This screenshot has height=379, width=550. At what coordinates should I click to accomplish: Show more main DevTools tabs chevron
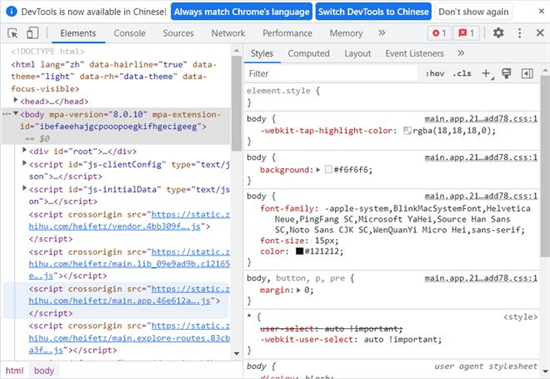(382, 33)
